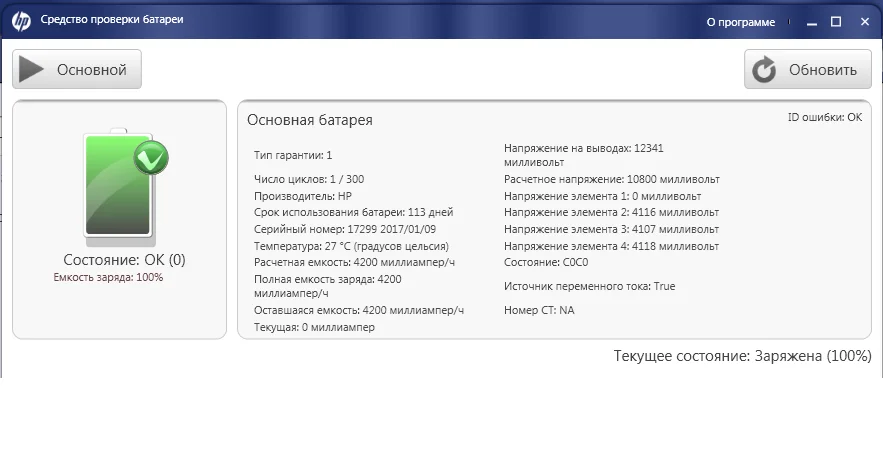Click the green battery status image

point(119,187)
